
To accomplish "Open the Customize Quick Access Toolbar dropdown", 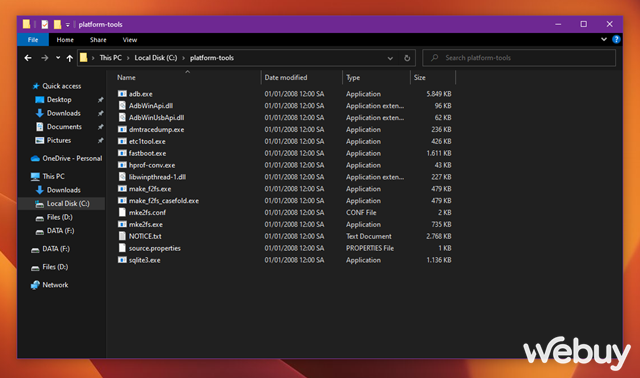I will 68,25.
